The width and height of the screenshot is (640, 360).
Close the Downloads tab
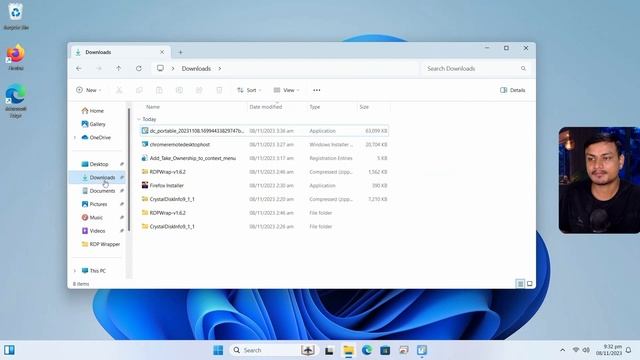(162, 52)
